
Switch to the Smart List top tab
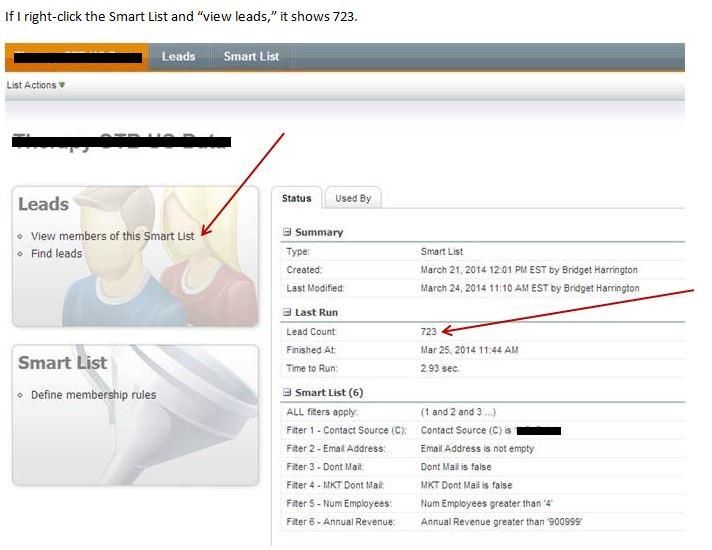pyautogui.click(x=251, y=57)
